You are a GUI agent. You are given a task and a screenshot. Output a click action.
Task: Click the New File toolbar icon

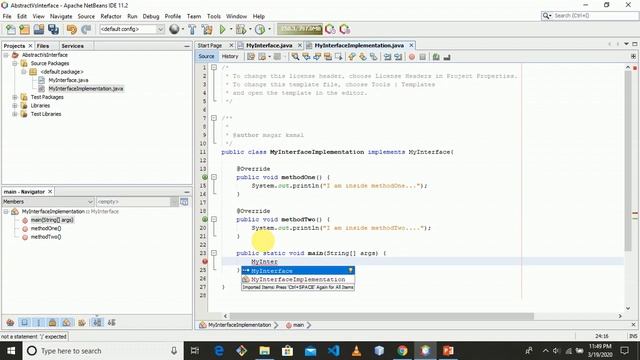pyautogui.click(x=11, y=29)
